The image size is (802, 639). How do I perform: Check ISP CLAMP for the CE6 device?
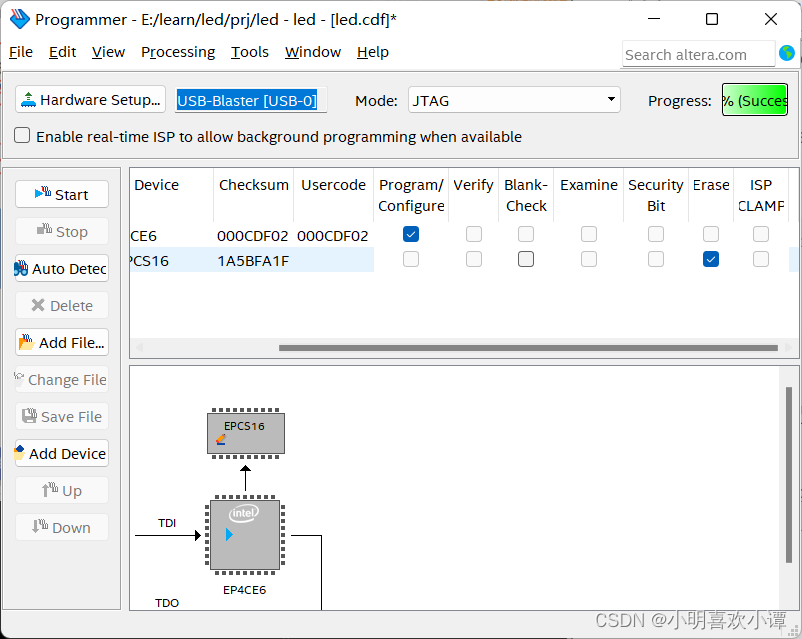tap(761, 234)
